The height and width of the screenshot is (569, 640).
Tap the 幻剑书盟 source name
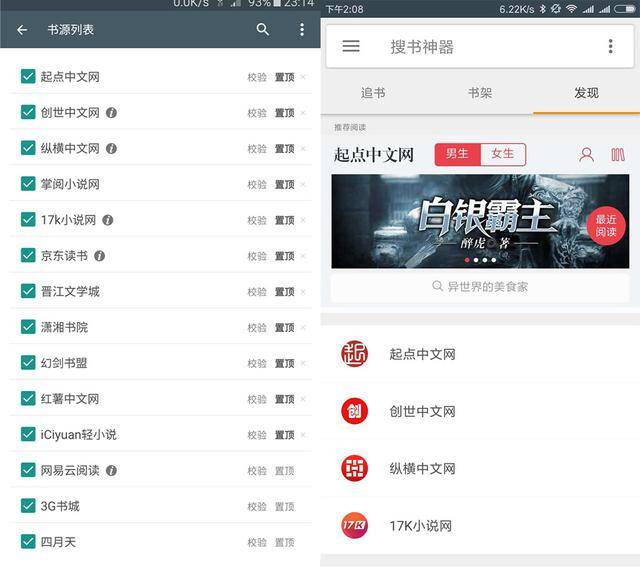pos(64,363)
